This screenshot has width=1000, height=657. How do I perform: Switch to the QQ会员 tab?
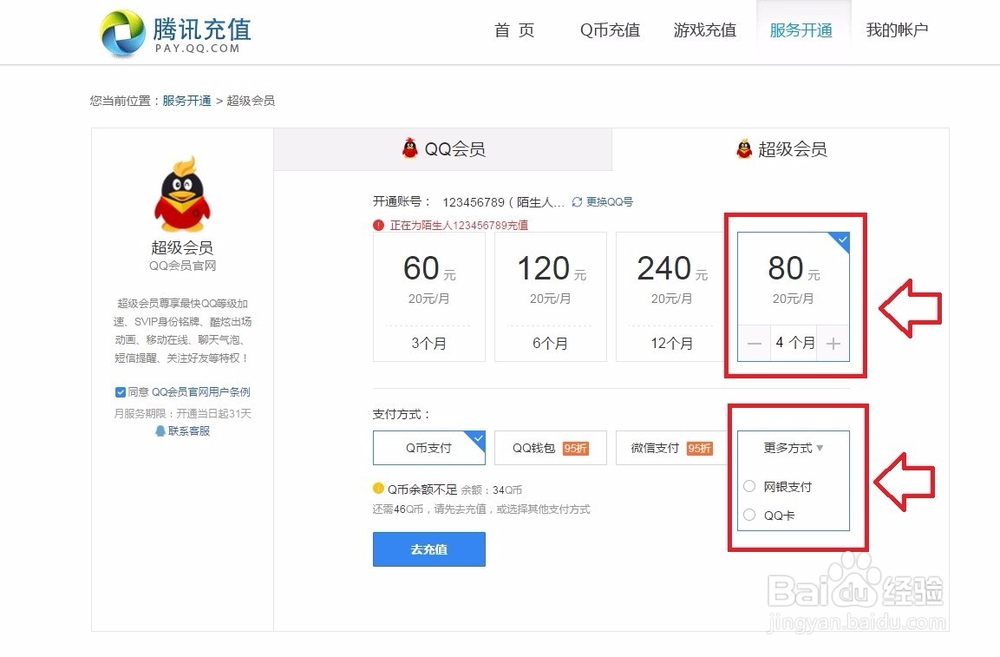[x=443, y=148]
